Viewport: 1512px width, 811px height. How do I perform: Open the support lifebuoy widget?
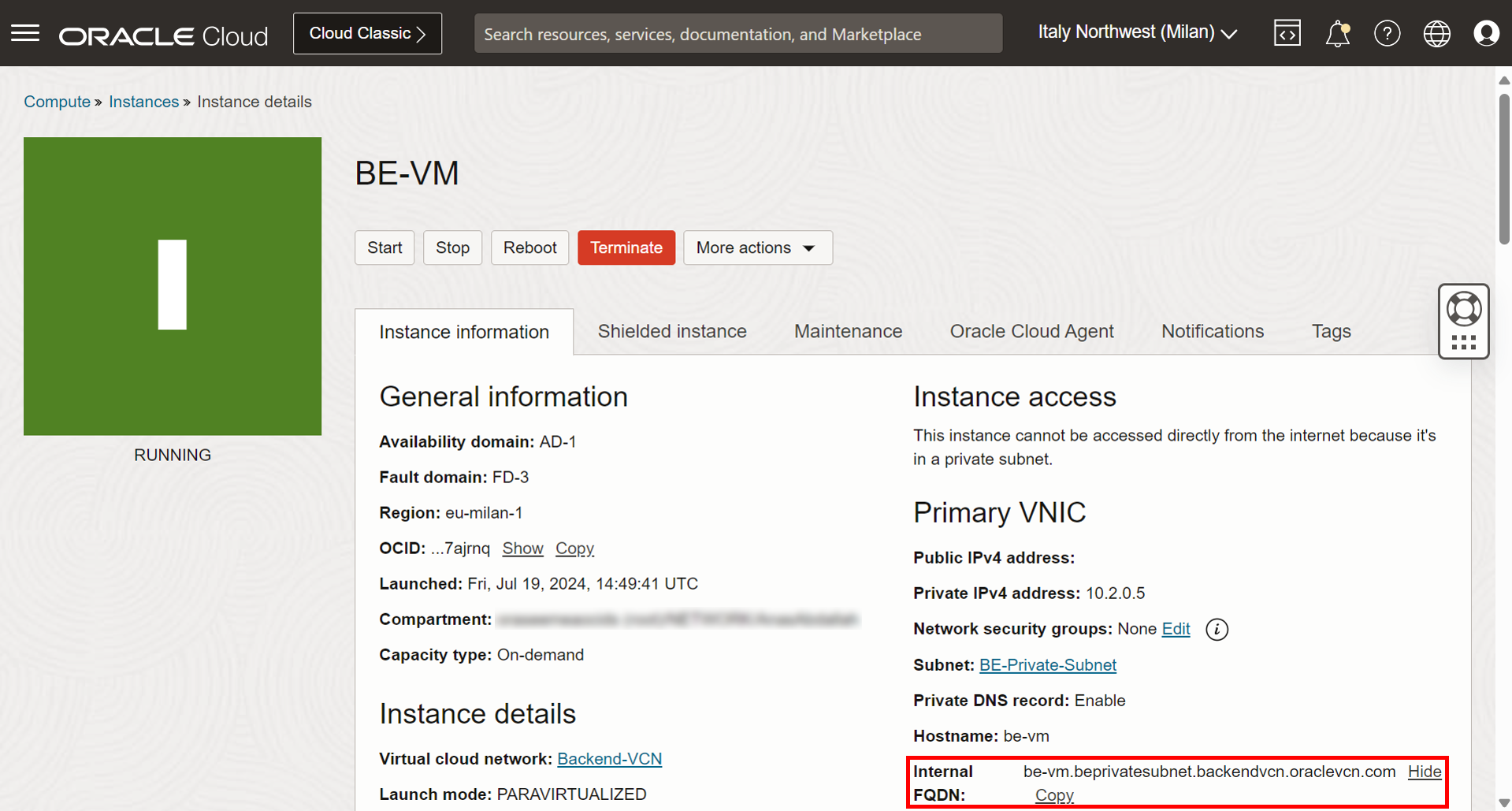coord(1463,309)
